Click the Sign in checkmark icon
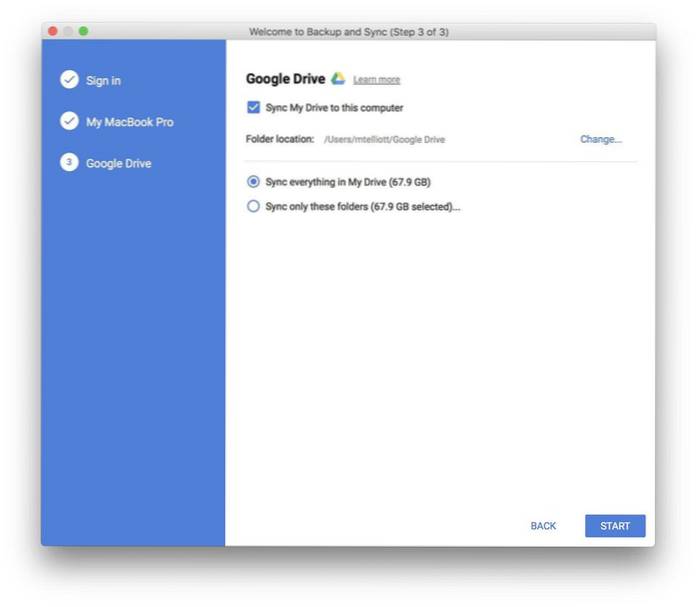This screenshot has height=607, width=698. [69, 80]
